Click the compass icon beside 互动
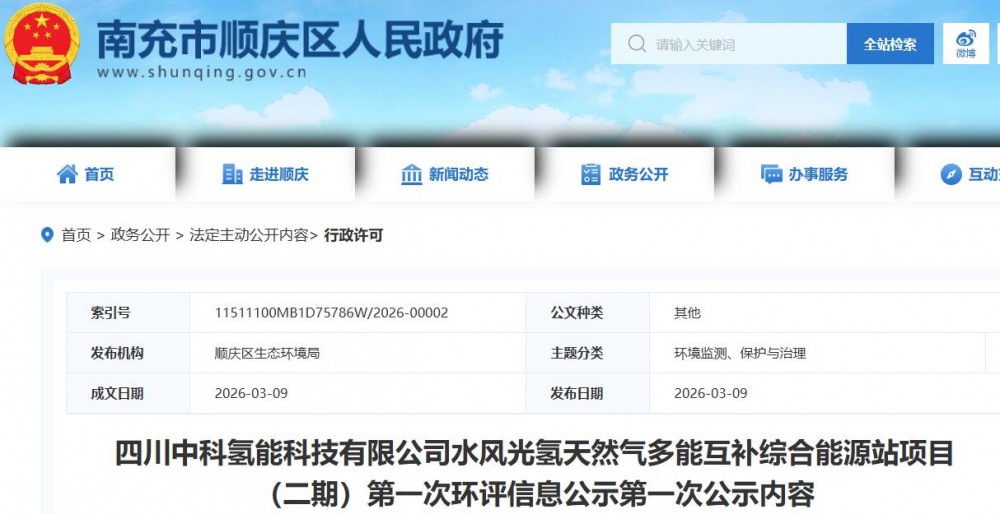1000x514 pixels. click(950, 174)
